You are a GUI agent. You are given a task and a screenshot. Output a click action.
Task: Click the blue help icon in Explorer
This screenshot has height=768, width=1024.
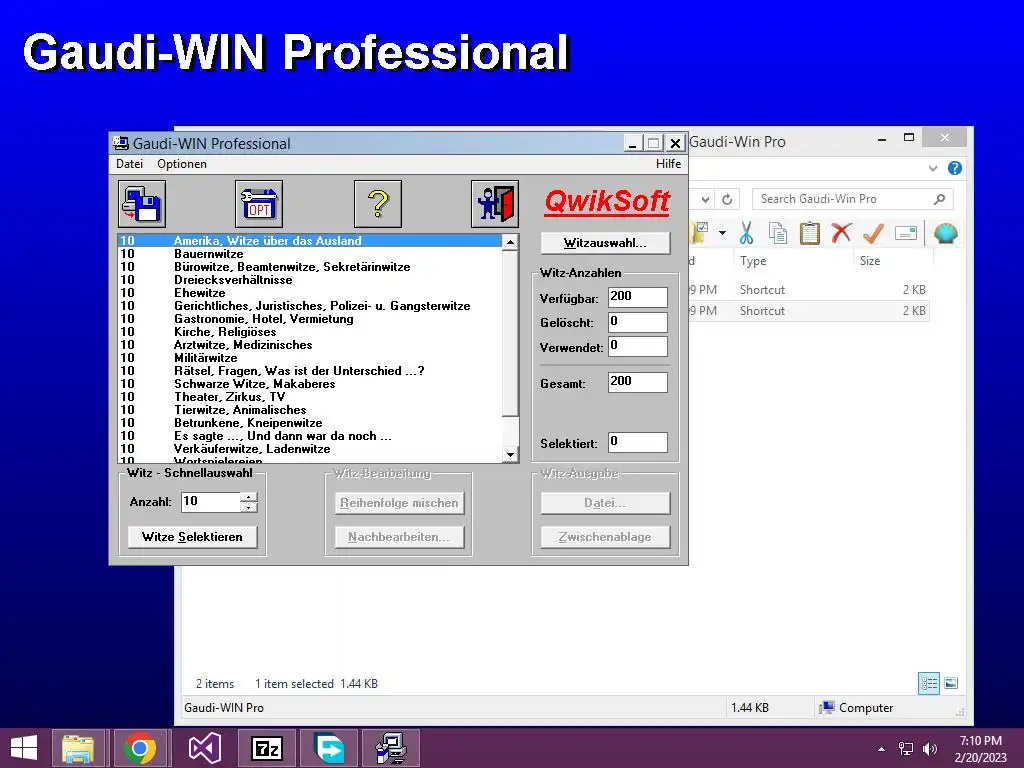point(954,168)
